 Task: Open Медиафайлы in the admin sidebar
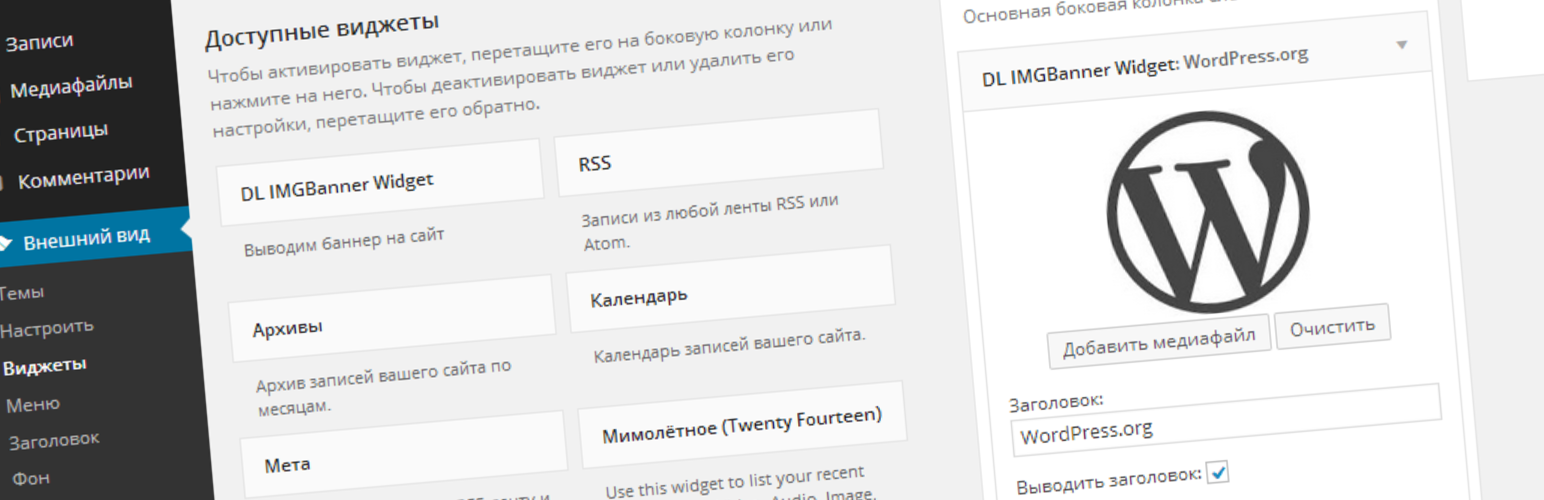[x=70, y=87]
